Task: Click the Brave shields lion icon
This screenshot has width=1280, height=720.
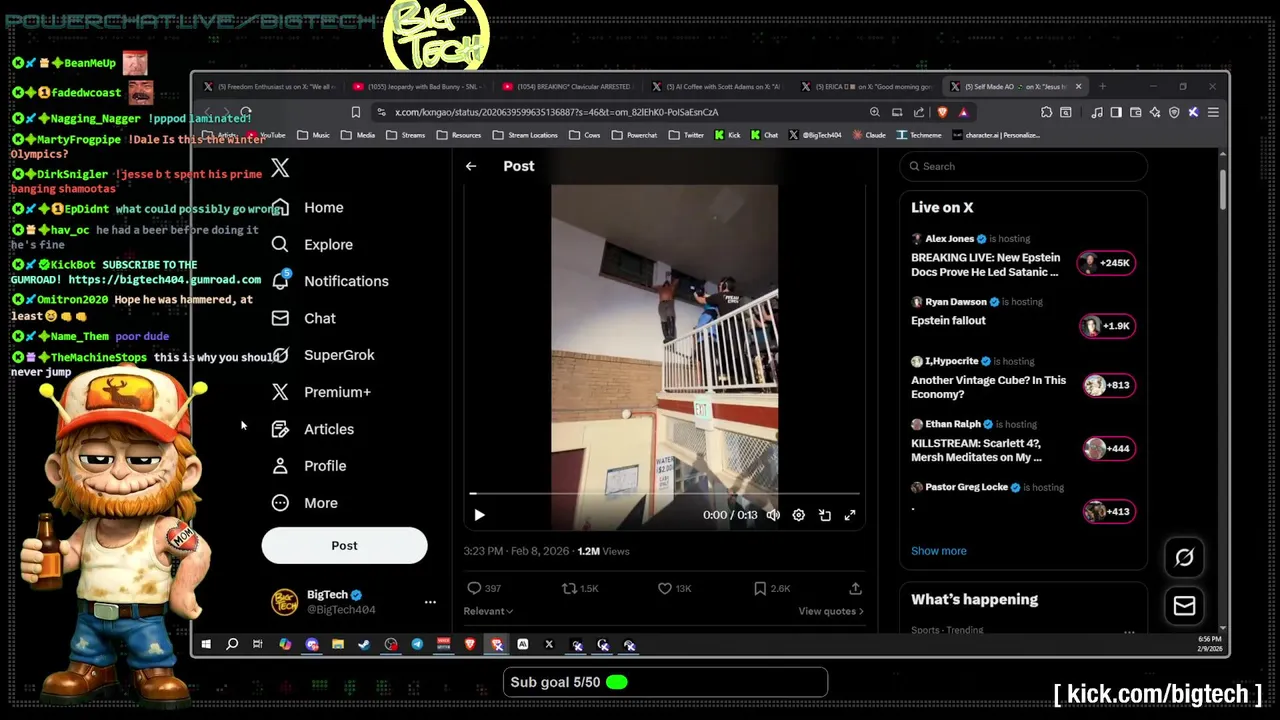Action: pyautogui.click(x=942, y=112)
